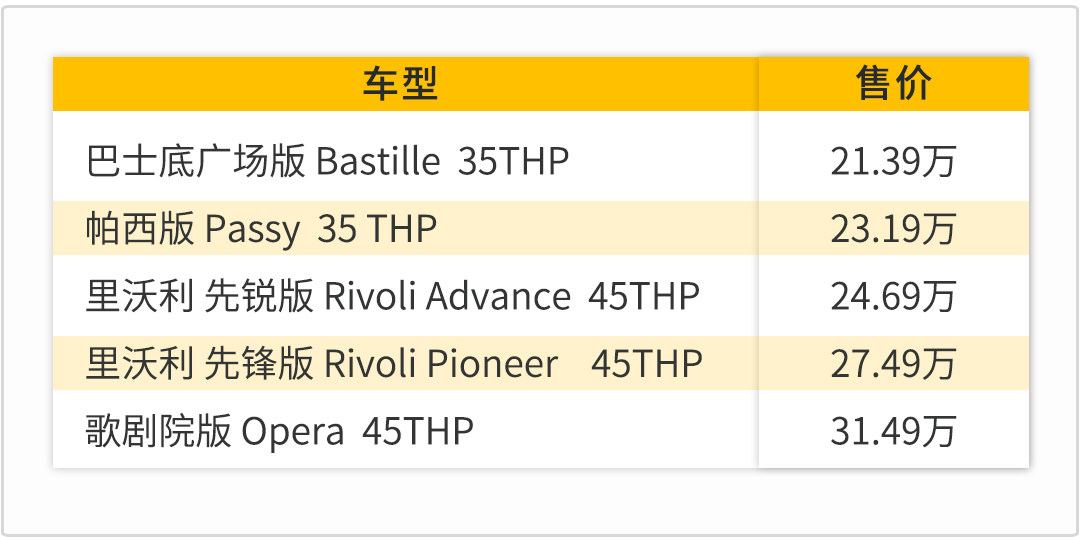Click the 歌剧院版 Chinese model name
The width and height of the screenshot is (1080, 537).
[159, 431]
